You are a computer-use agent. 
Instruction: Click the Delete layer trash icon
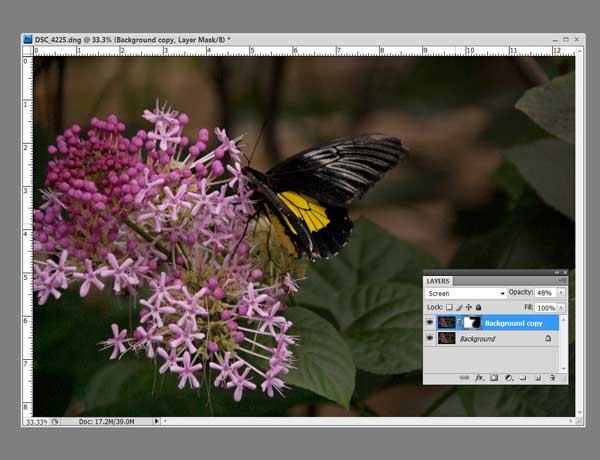pyautogui.click(x=552, y=378)
